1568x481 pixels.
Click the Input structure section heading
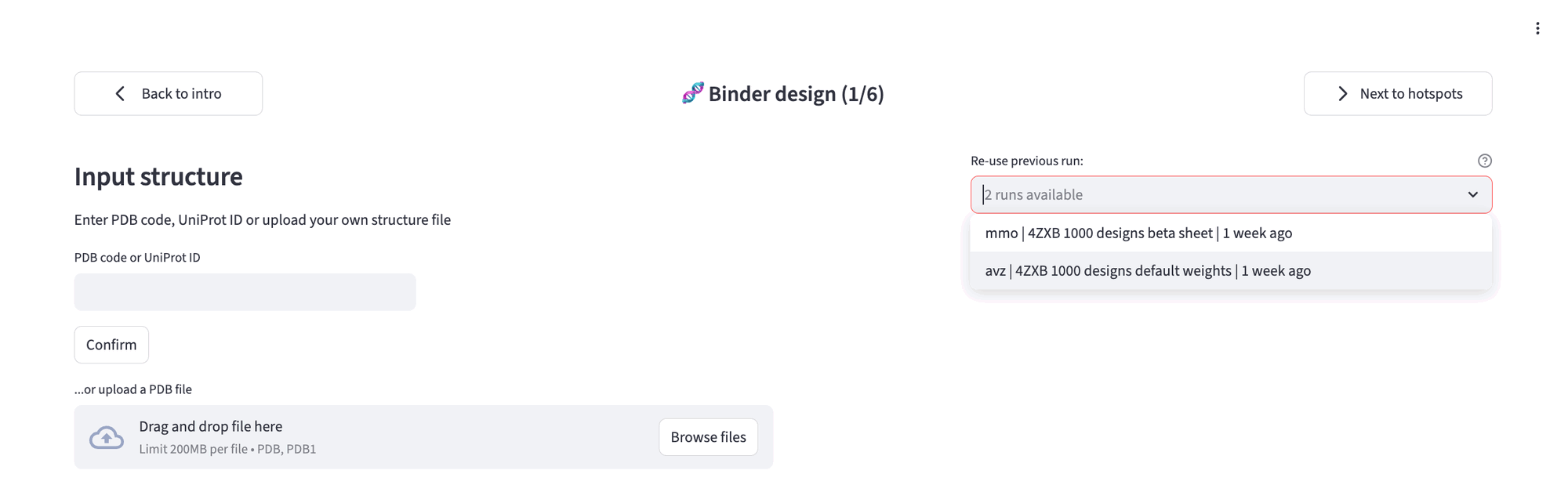[x=158, y=177]
